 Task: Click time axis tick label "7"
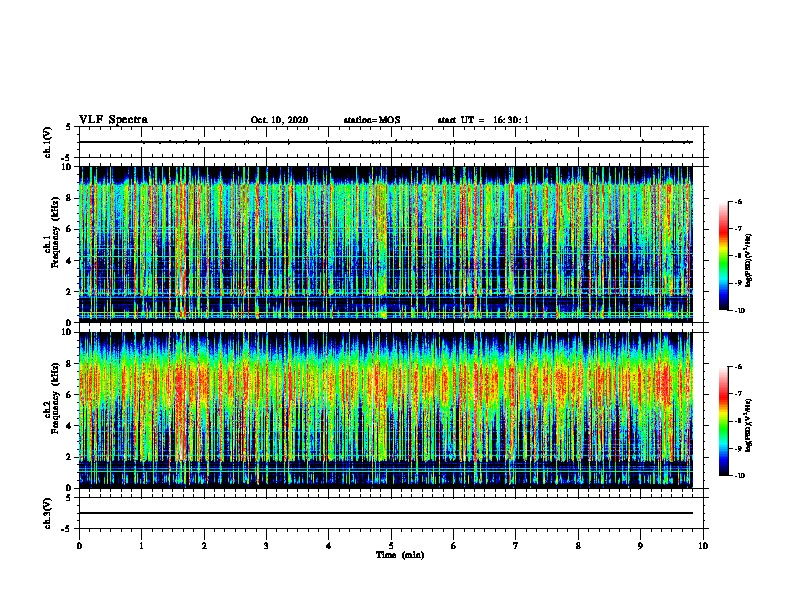pos(516,545)
